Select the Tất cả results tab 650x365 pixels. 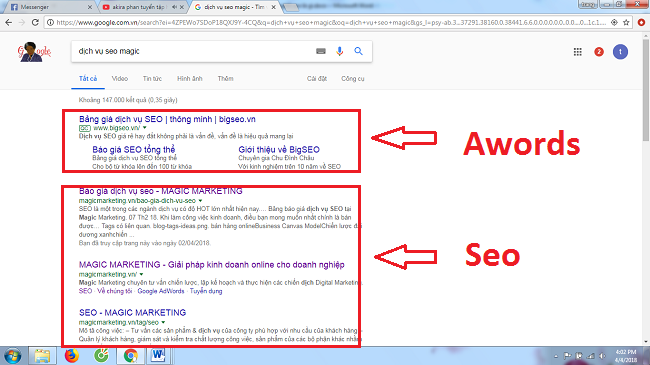pyautogui.click(x=88, y=78)
